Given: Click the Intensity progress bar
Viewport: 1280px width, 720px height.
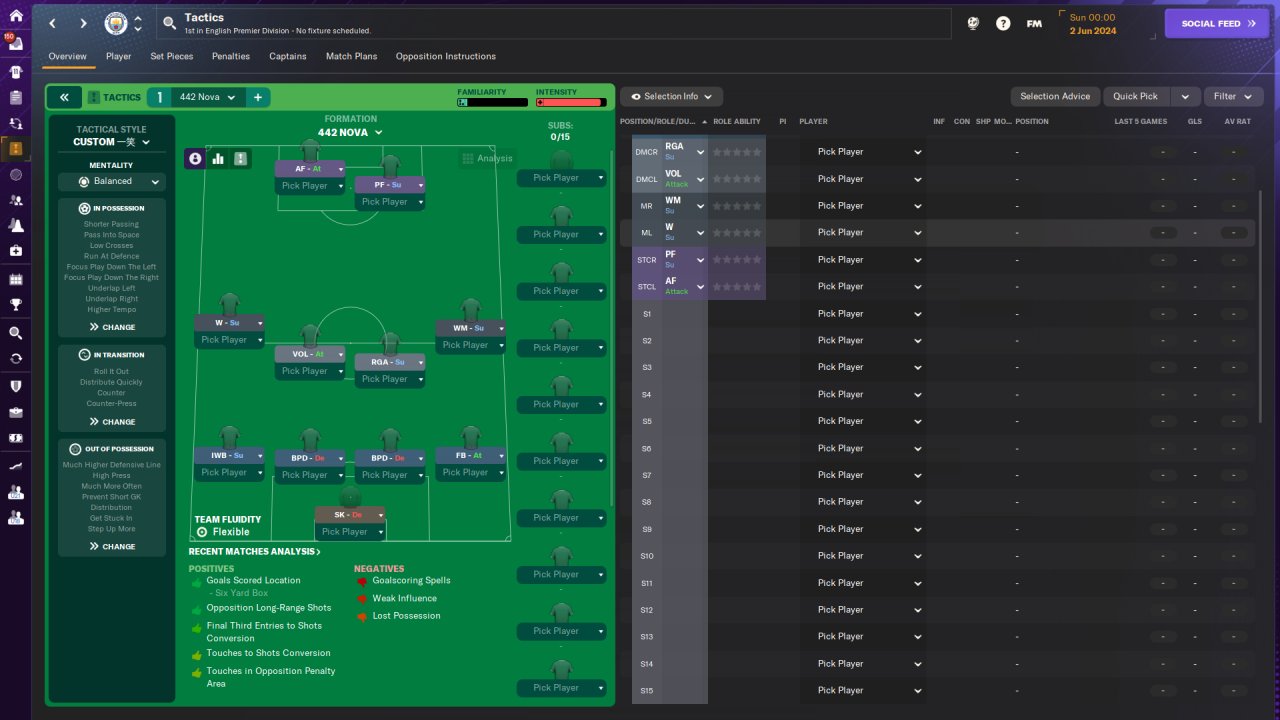Looking at the screenshot, I should click(571, 102).
